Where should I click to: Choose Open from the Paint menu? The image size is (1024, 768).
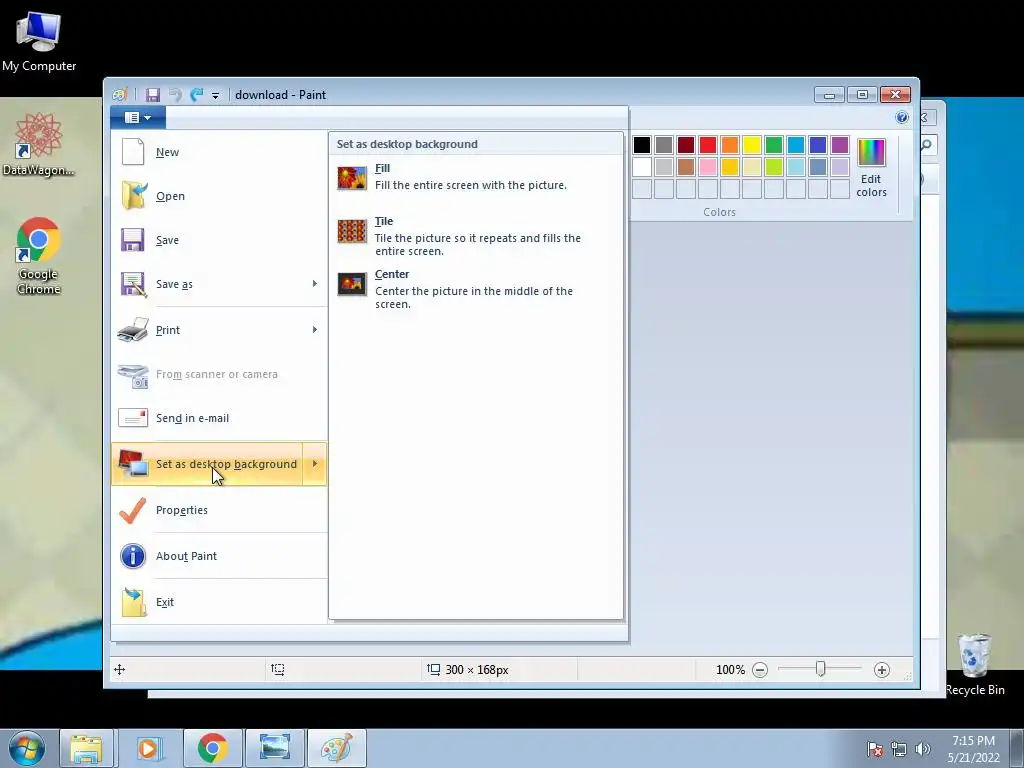[x=219, y=196]
